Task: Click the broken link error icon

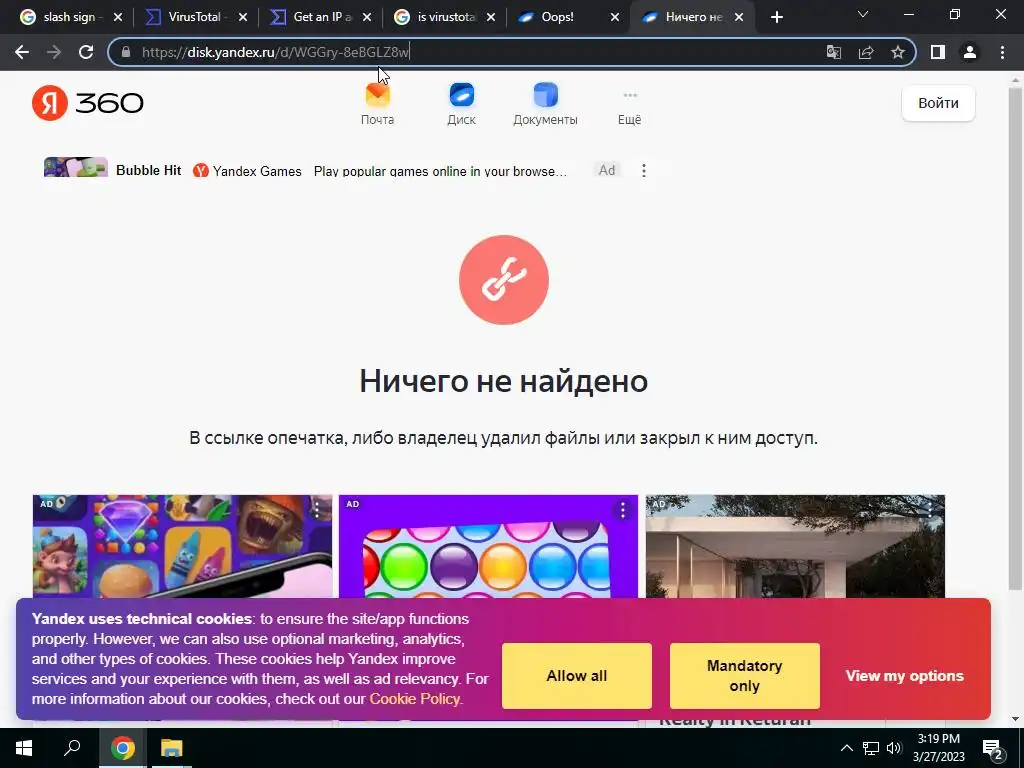Action: [504, 280]
